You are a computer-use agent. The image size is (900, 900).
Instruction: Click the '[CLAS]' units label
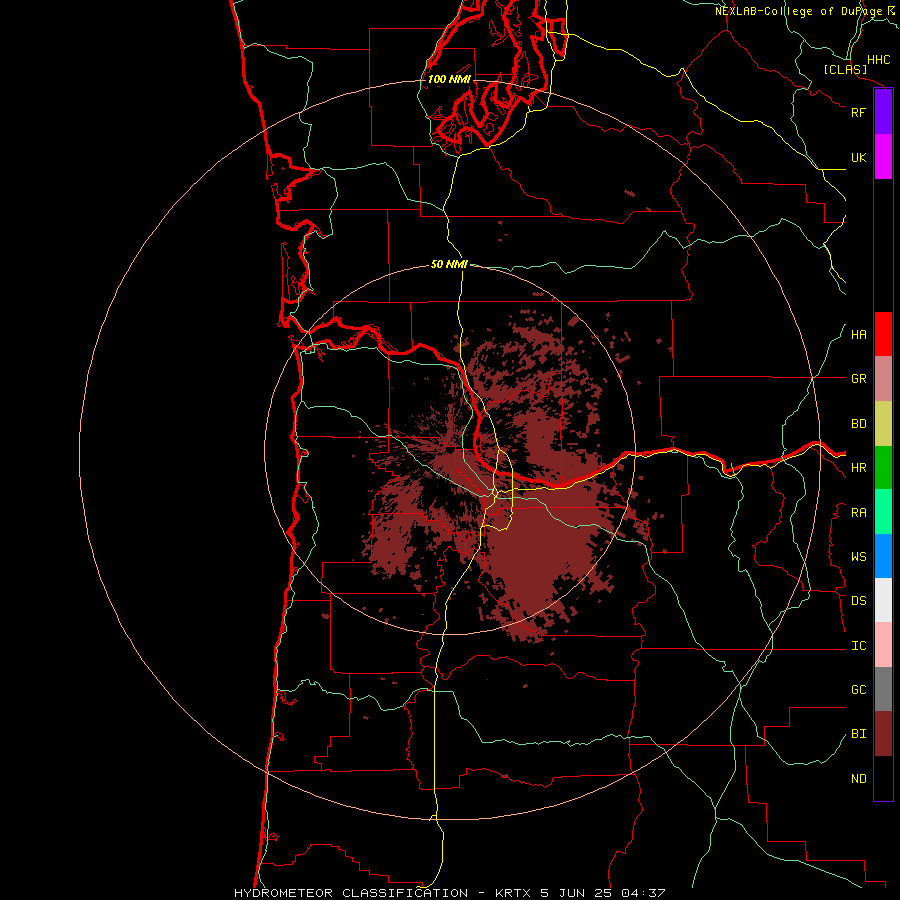click(845, 69)
